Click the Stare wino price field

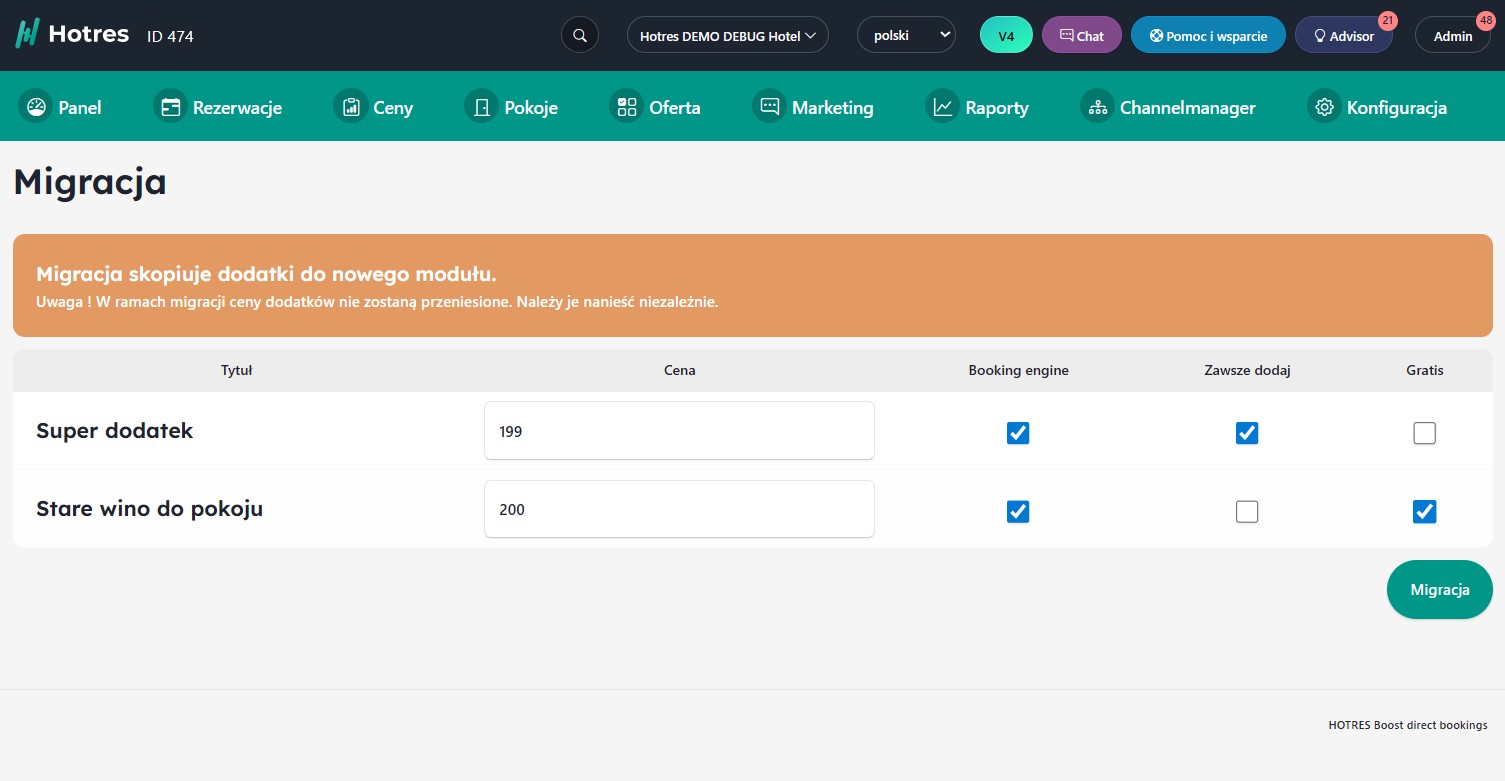coord(679,509)
